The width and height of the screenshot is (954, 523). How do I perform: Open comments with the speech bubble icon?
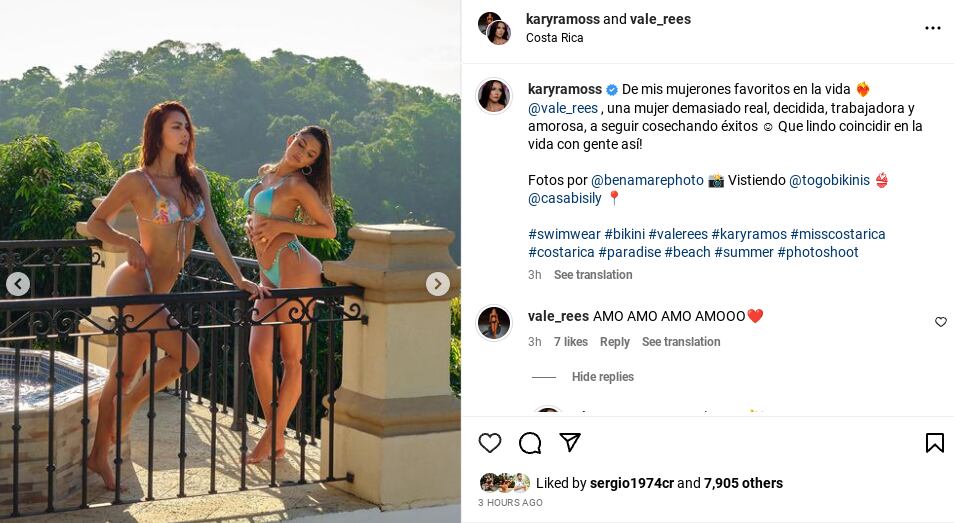coord(530,443)
